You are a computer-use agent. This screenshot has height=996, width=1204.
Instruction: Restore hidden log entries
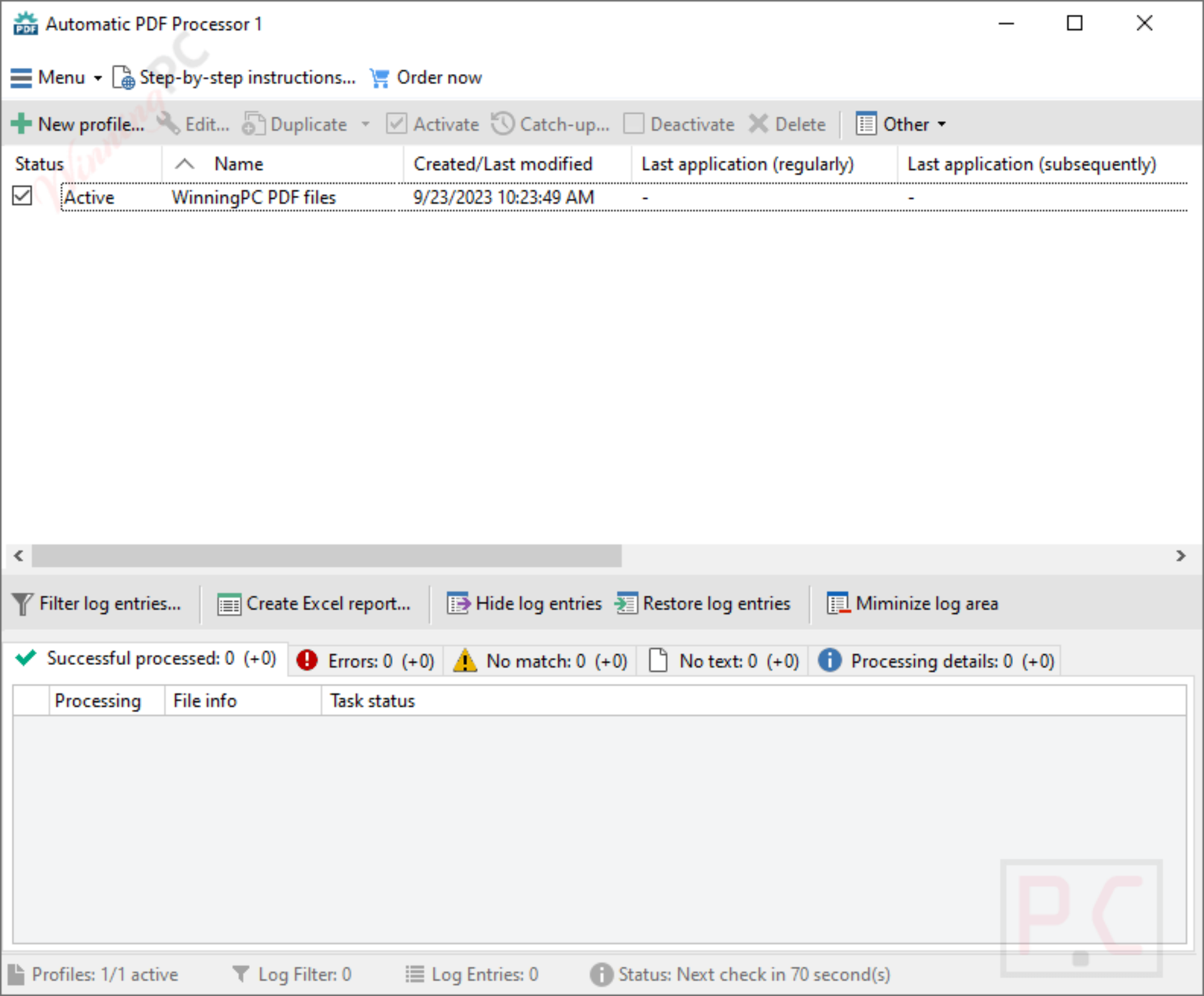click(704, 603)
